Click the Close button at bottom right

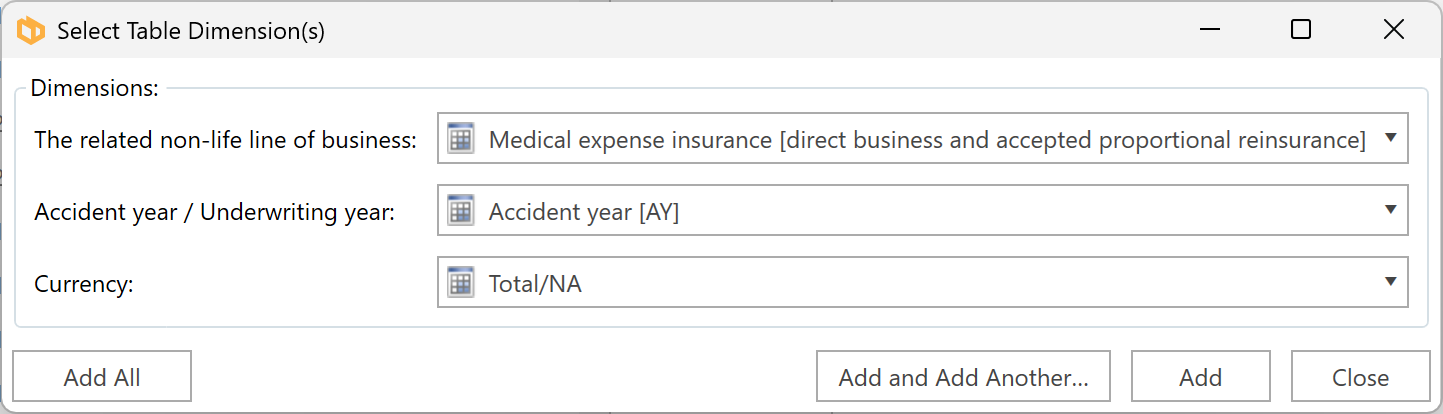[1360, 377]
